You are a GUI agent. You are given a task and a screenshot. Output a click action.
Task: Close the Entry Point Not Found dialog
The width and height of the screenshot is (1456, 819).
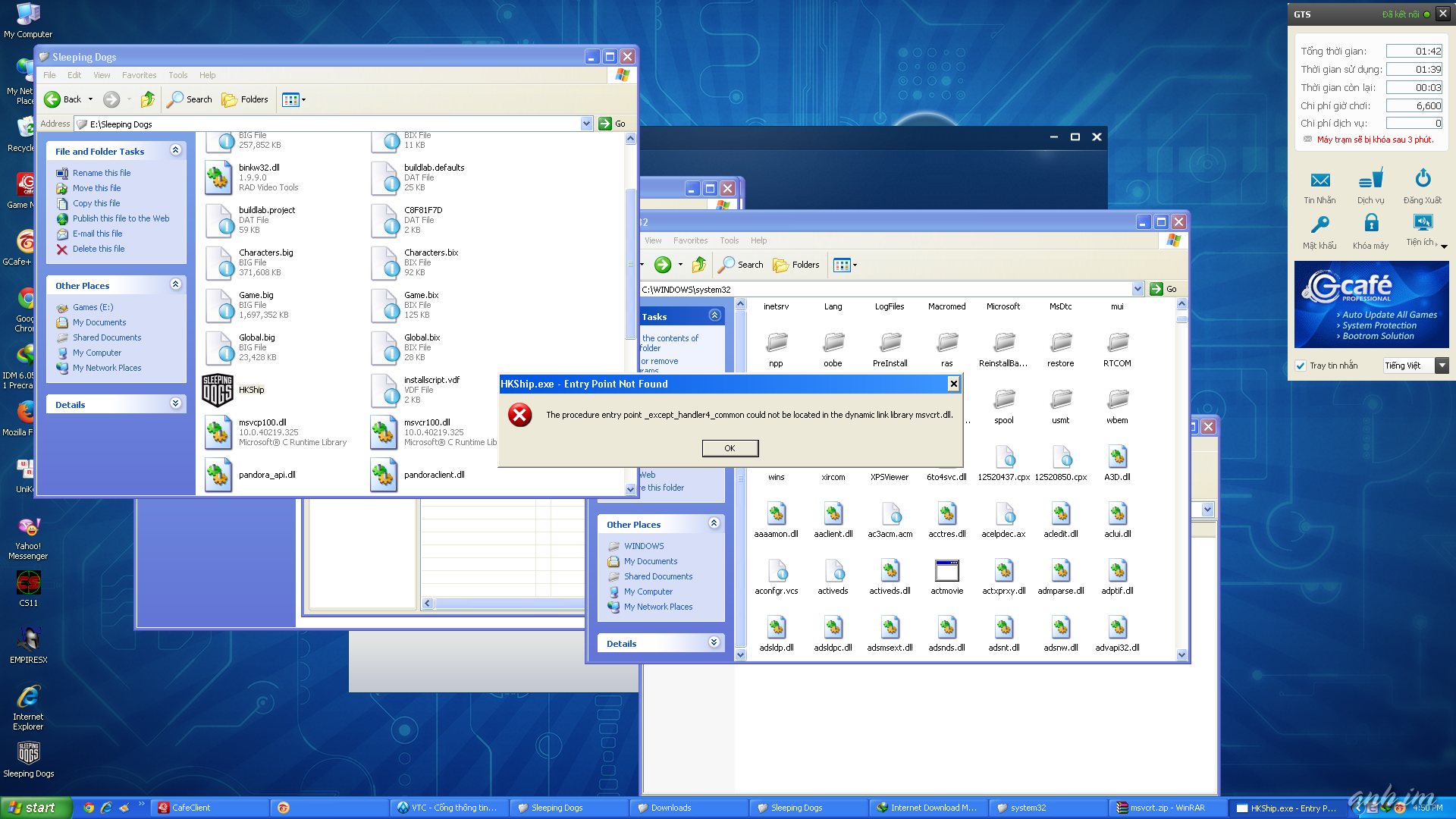point(954,384)
